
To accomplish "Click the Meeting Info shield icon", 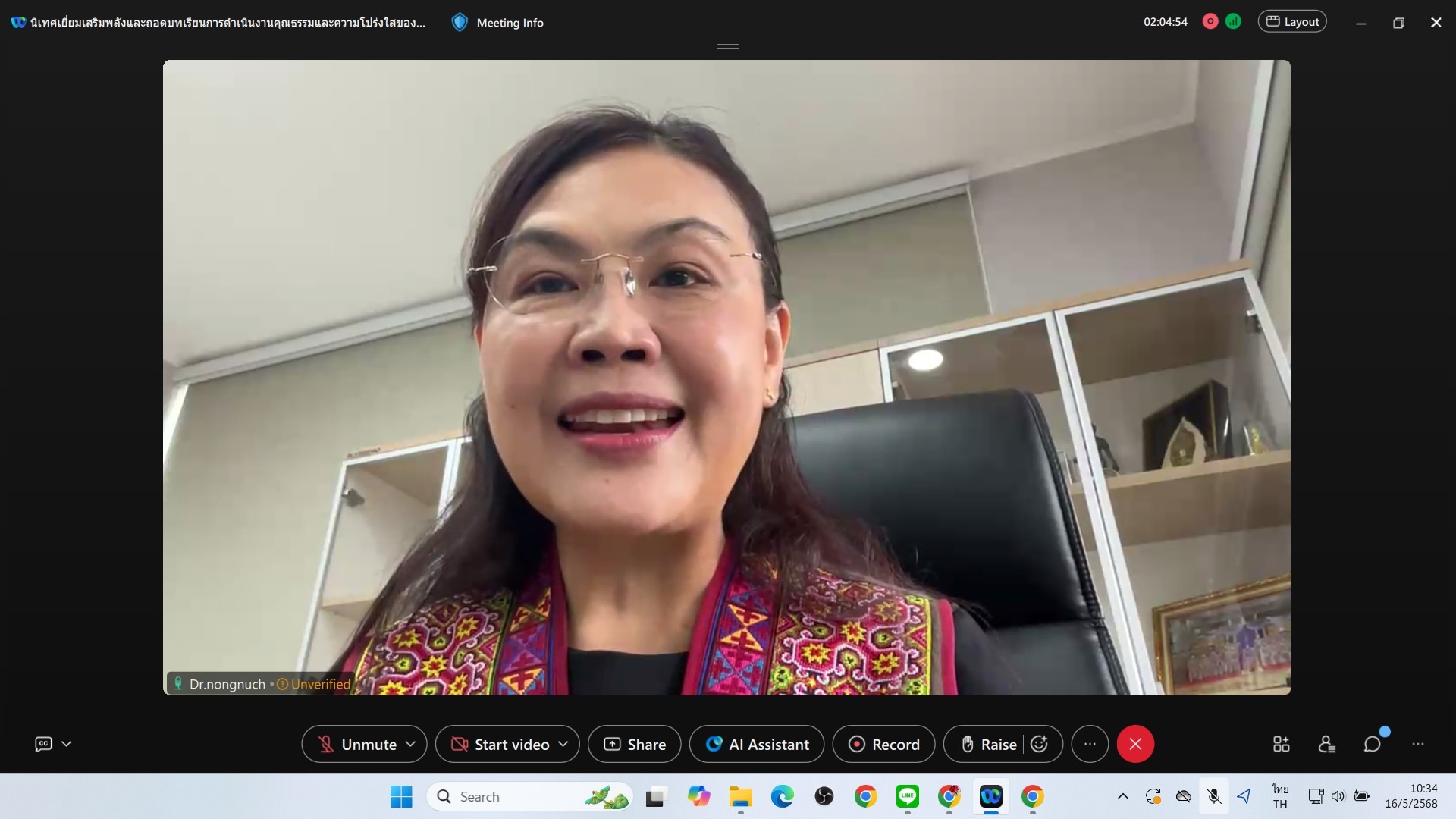I will (460, 22).
